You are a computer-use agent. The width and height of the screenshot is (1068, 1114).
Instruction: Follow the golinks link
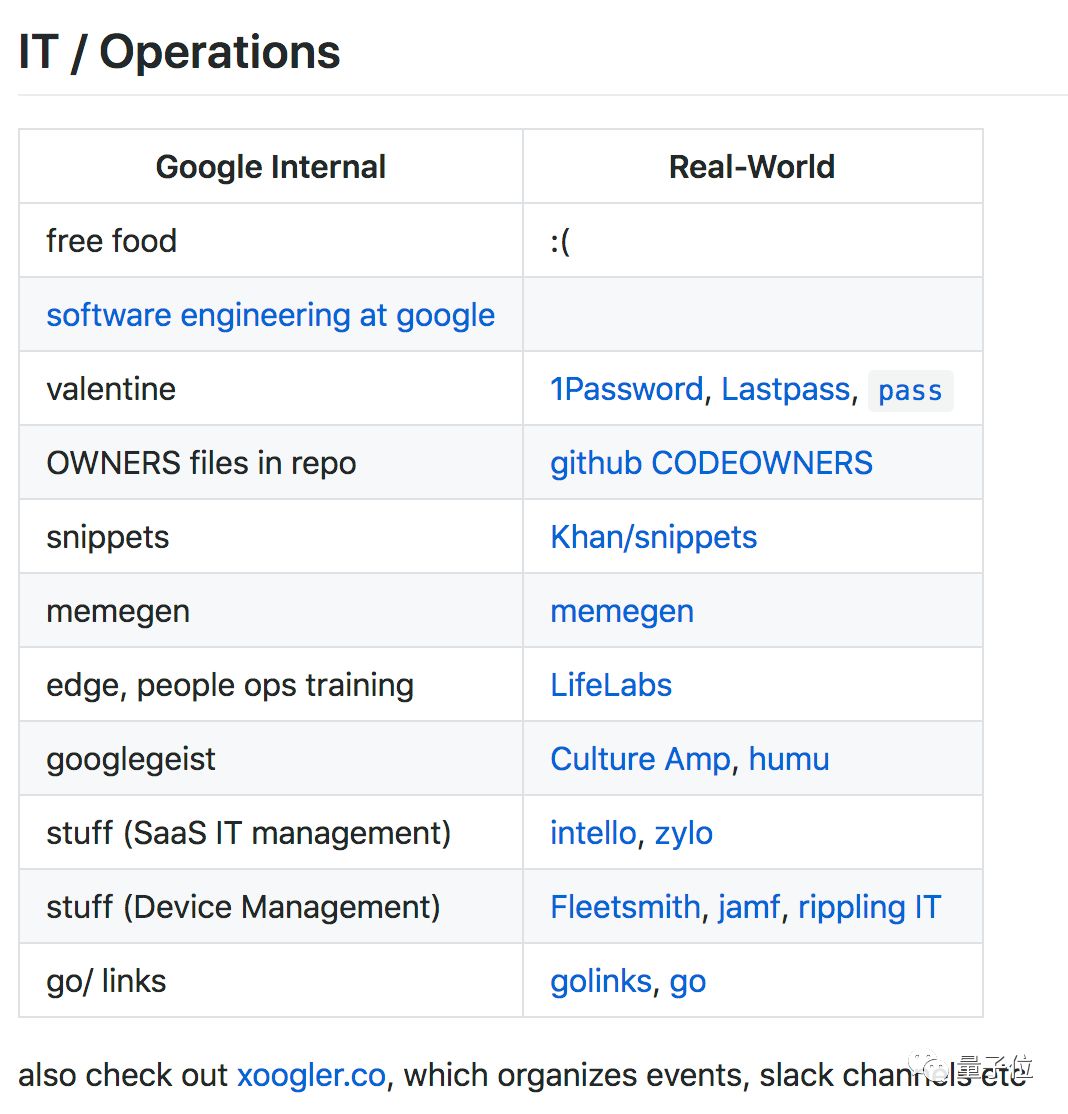click(601, 982)
